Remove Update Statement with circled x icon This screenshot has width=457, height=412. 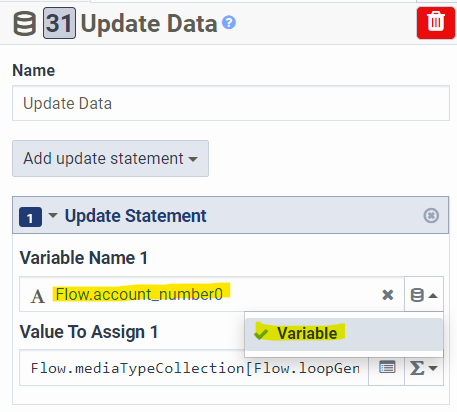431,215
